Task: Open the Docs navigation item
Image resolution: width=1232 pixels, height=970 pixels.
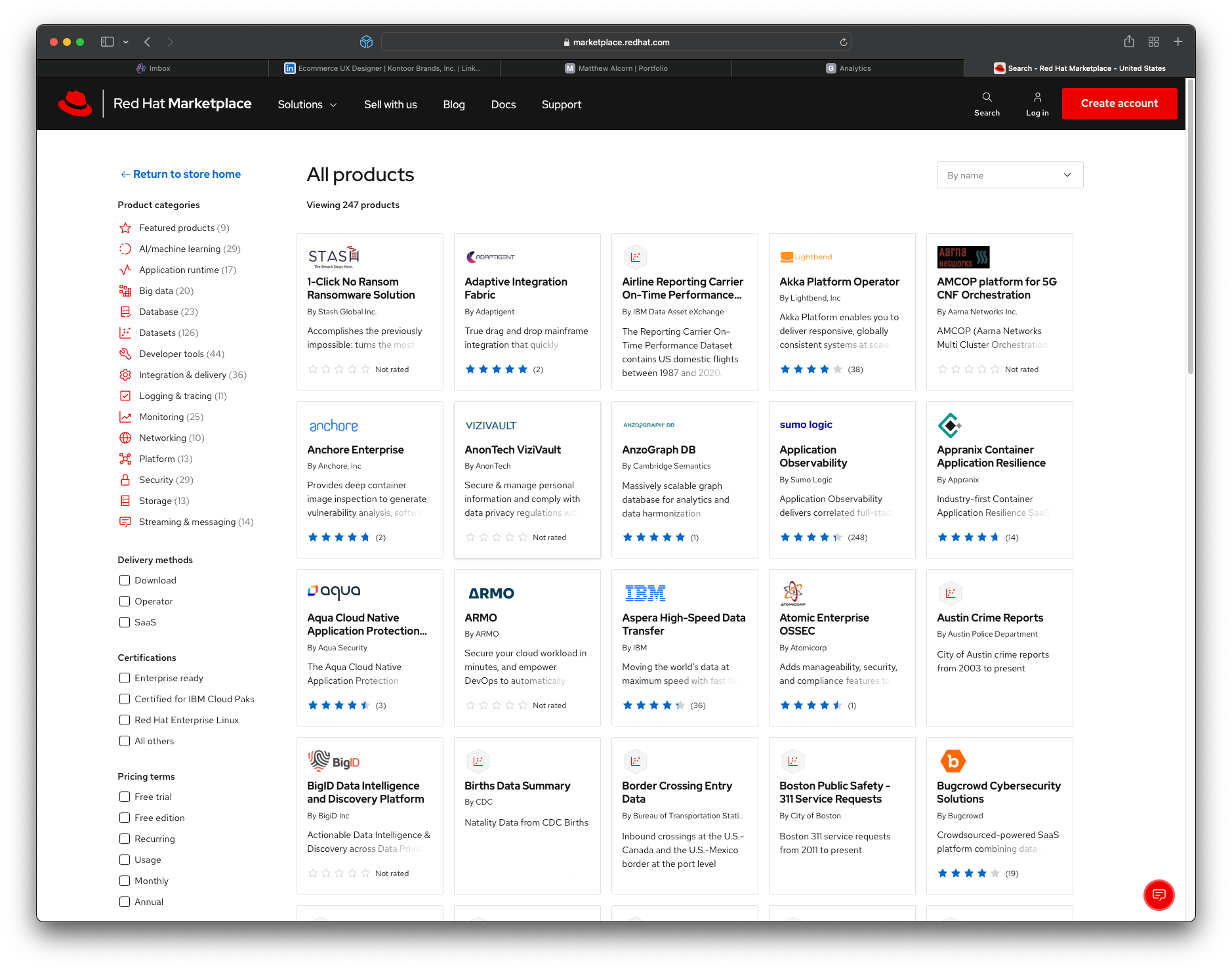Action: 503,104
